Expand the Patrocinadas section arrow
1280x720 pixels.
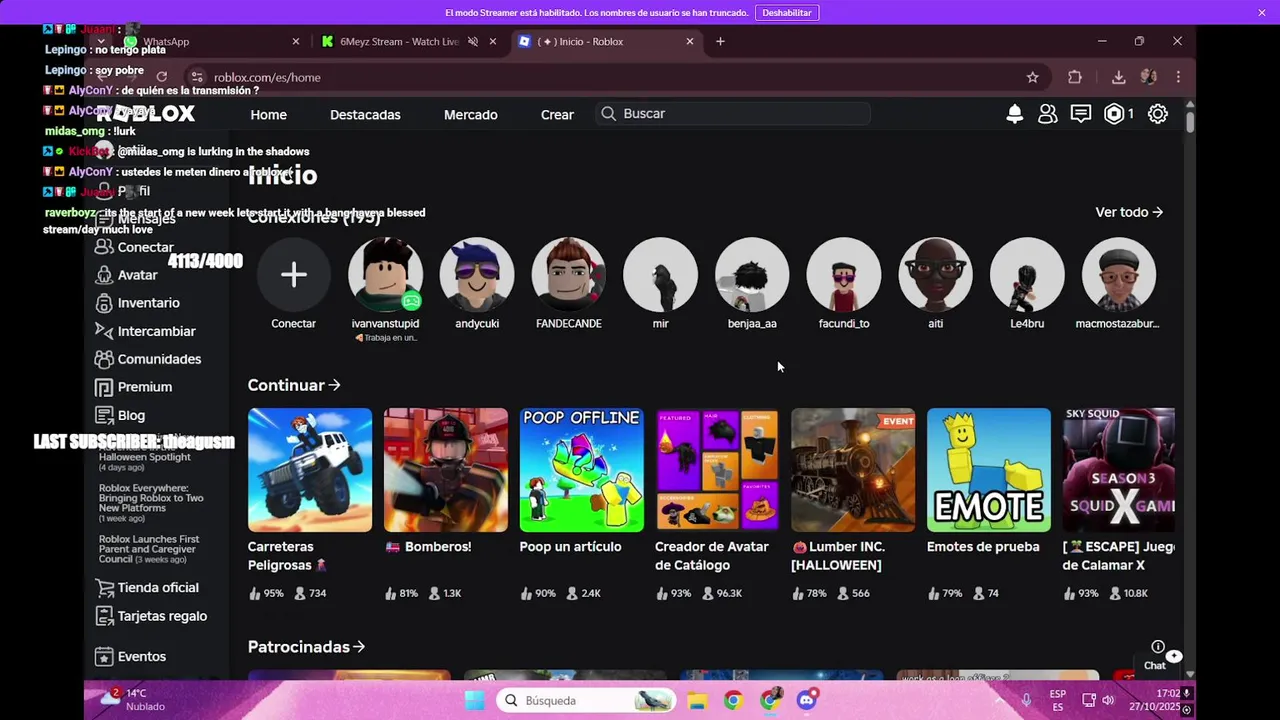point(358,647)
